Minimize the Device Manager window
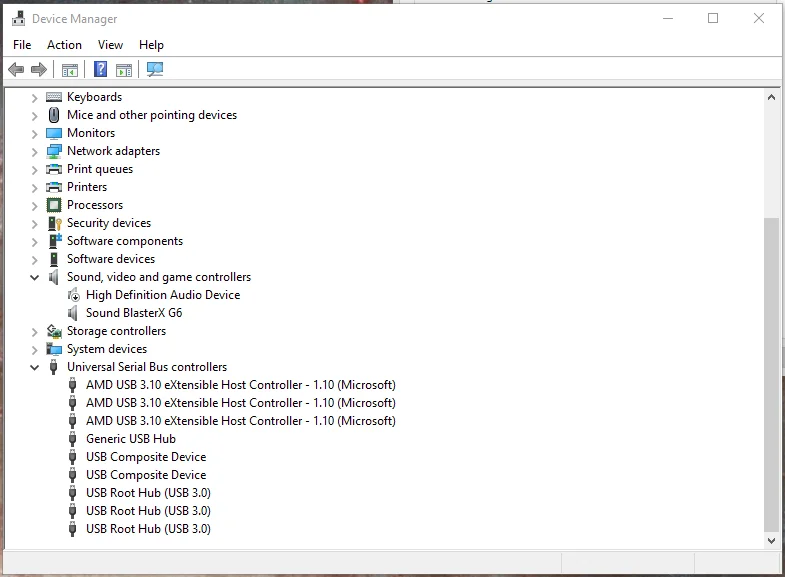The height and width of the screenshot is (577, 785). (668, 19)
